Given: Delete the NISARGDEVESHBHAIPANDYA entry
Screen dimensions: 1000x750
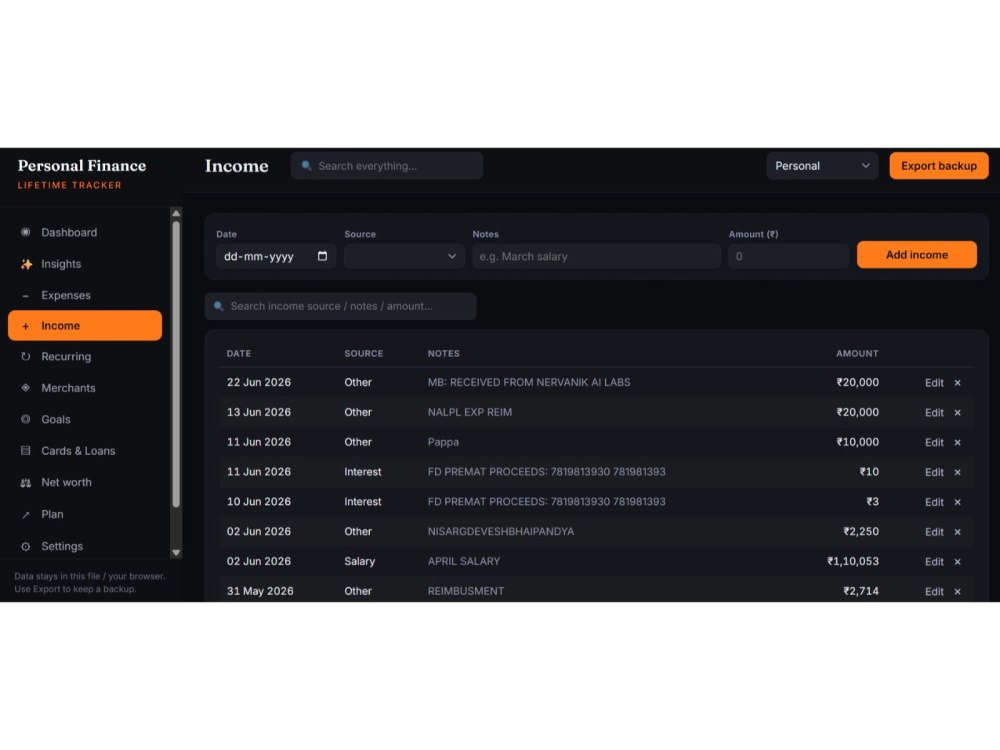Looking at the screenshot, I should pyautogui.click(x=957, y=532).
